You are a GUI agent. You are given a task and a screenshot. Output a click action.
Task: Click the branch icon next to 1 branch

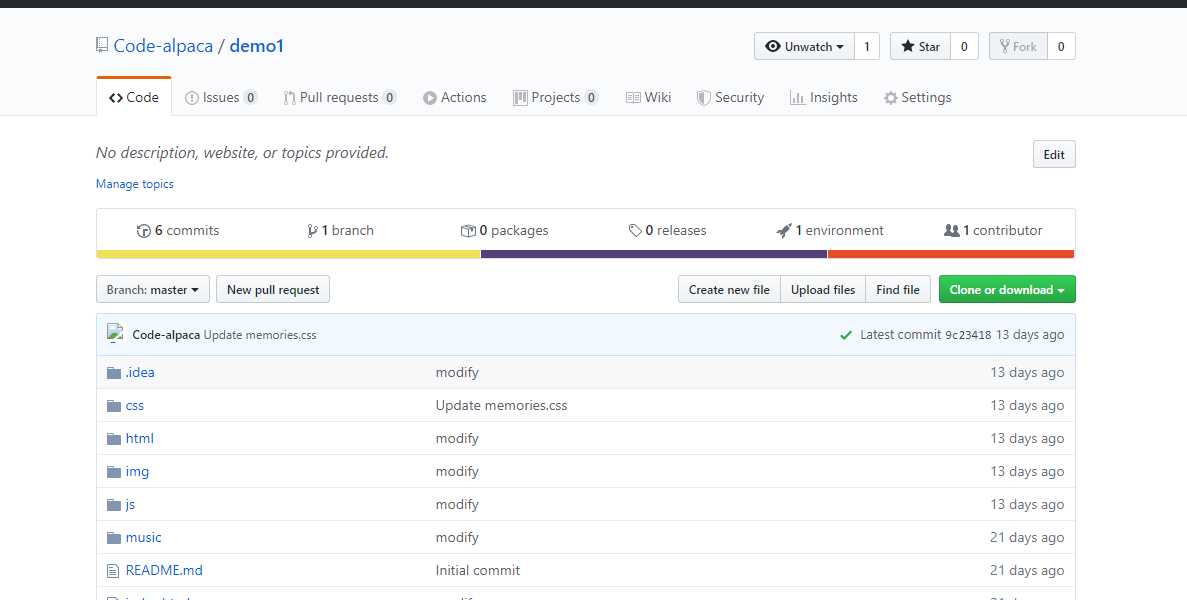[x=312, y=231]
